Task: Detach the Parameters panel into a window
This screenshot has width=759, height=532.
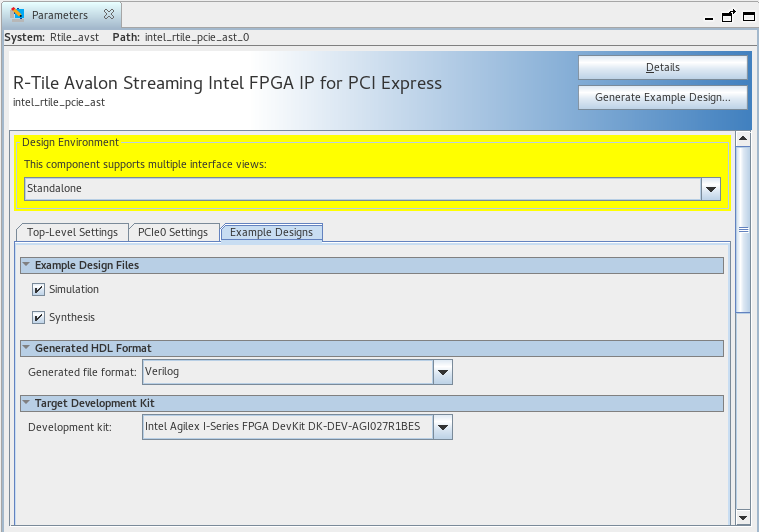Action: [728, 16]
